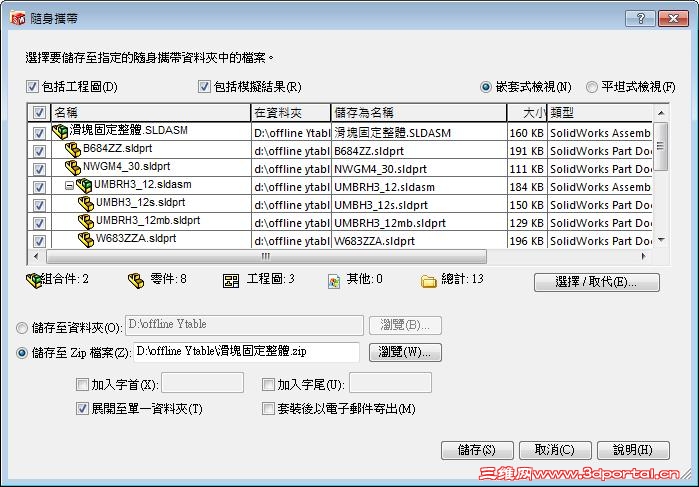Click the 儲存為名稱 cell B684ZZ.sldprt
This screenshot has width=699, height=487.
point(419,151)
